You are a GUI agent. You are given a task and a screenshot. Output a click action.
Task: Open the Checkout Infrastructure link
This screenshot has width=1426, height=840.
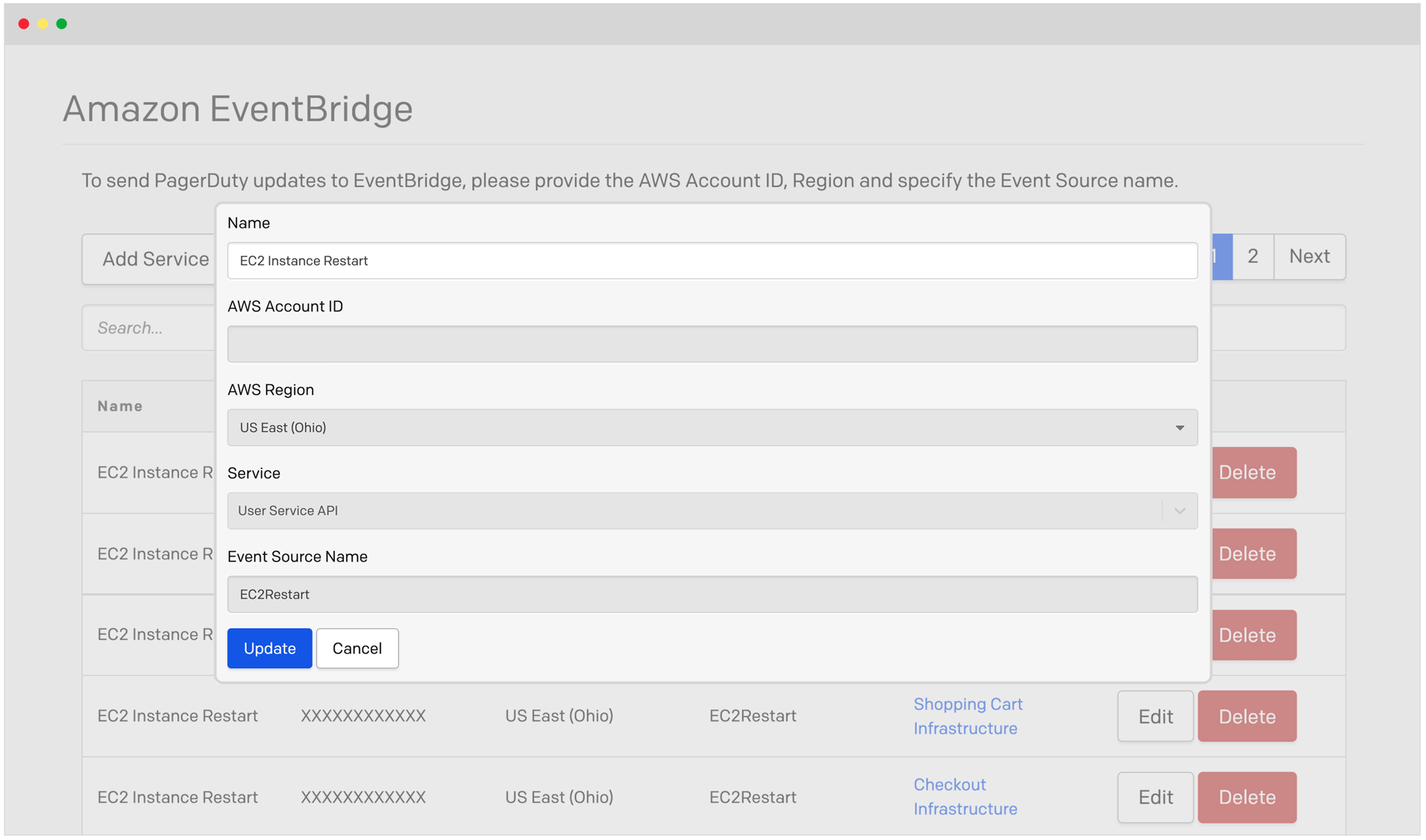[965, 796]
